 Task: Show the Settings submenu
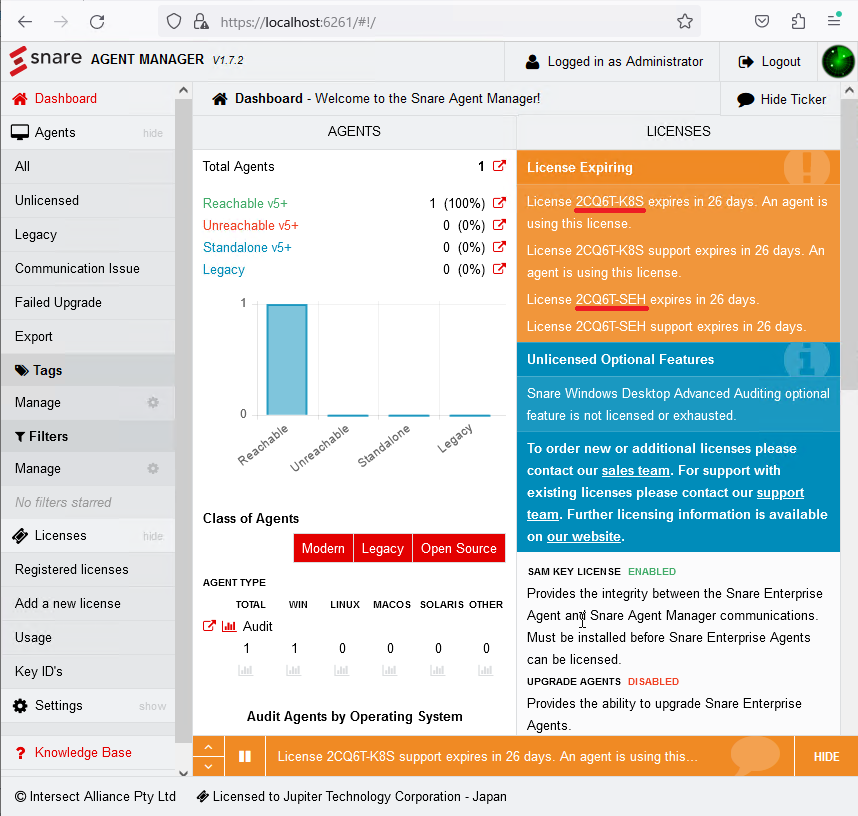click(152, 706)
